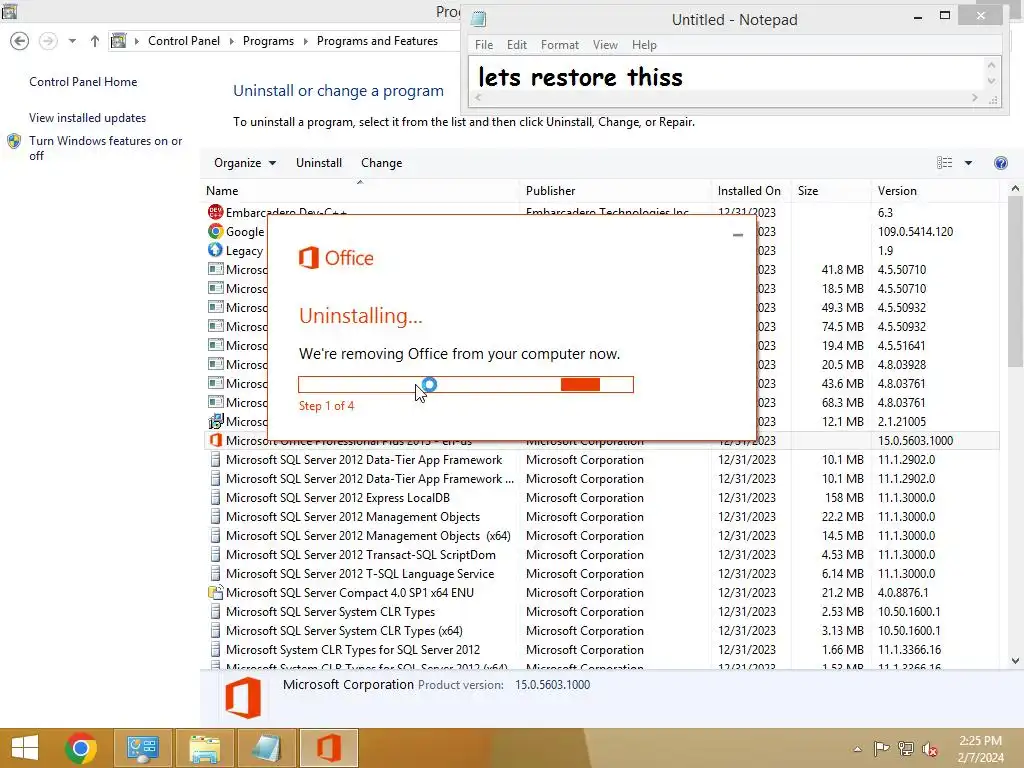
Task: Click the Control Panel taskbar icon
Action: coord(143,748)
